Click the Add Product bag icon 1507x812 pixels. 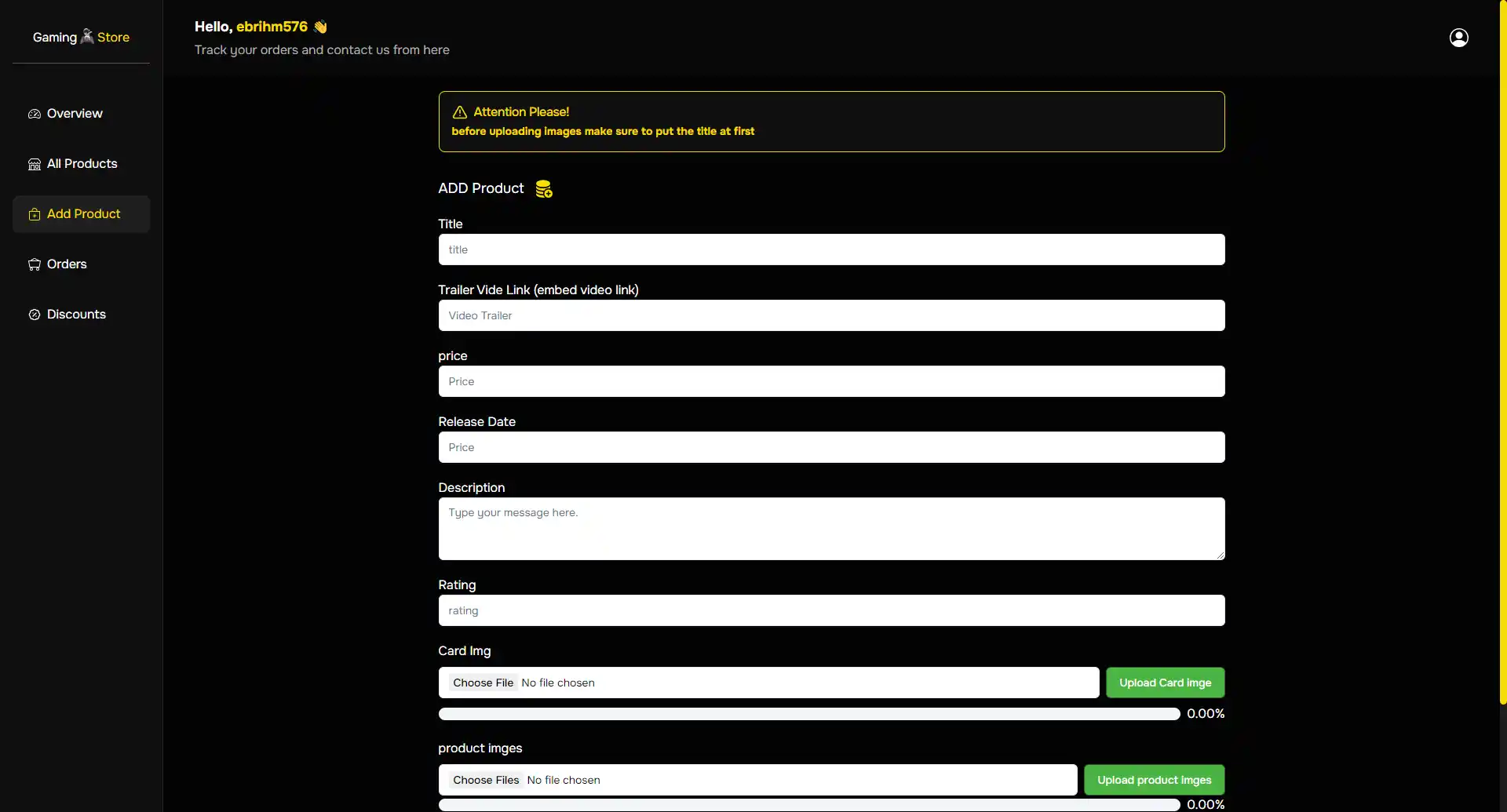35,214
